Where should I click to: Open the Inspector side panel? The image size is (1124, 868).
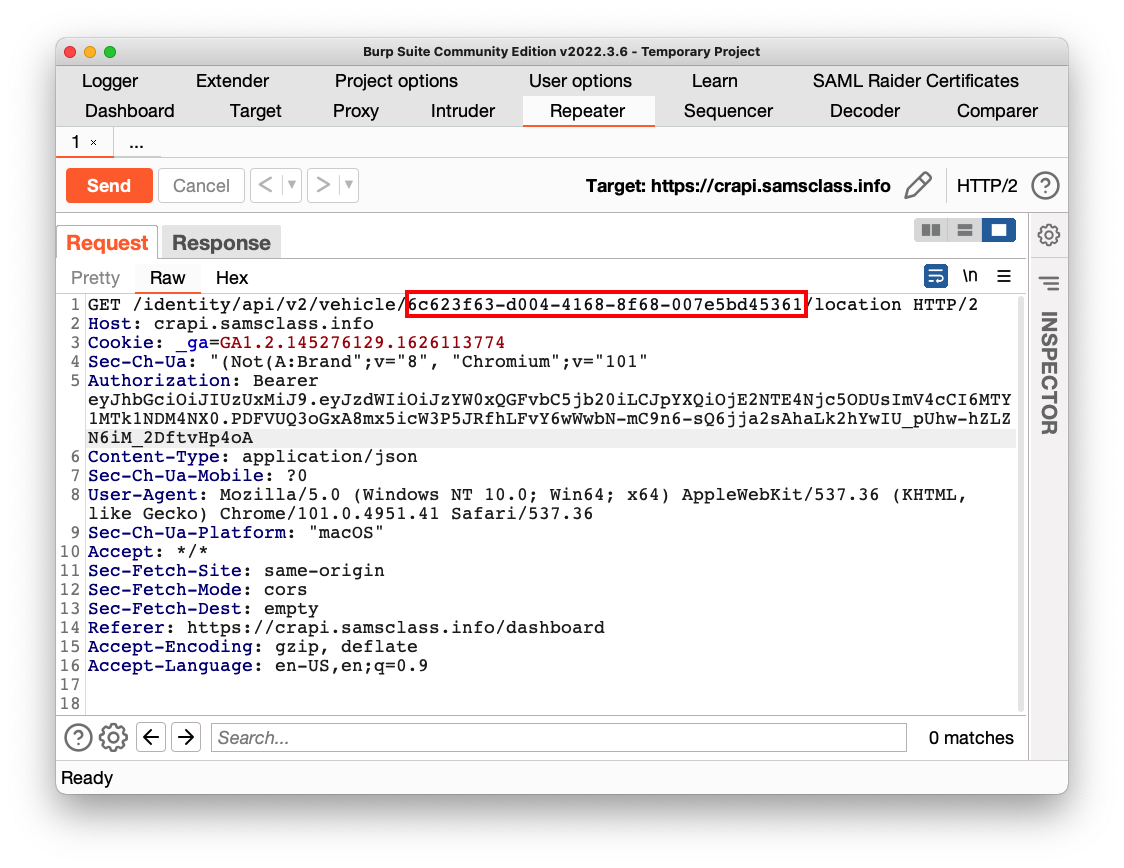click(1049, 373)
